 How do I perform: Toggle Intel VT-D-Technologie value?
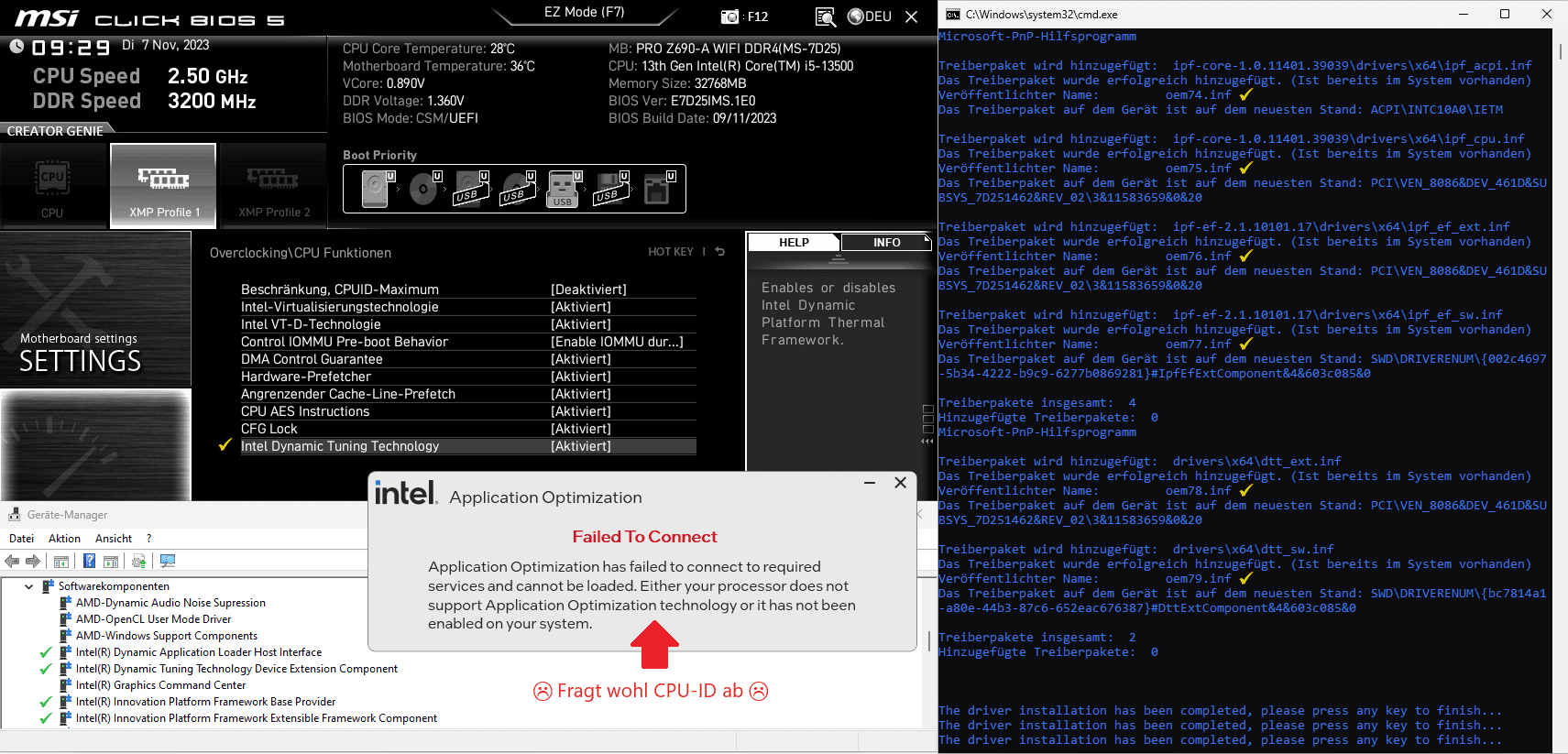click(581, 324)
